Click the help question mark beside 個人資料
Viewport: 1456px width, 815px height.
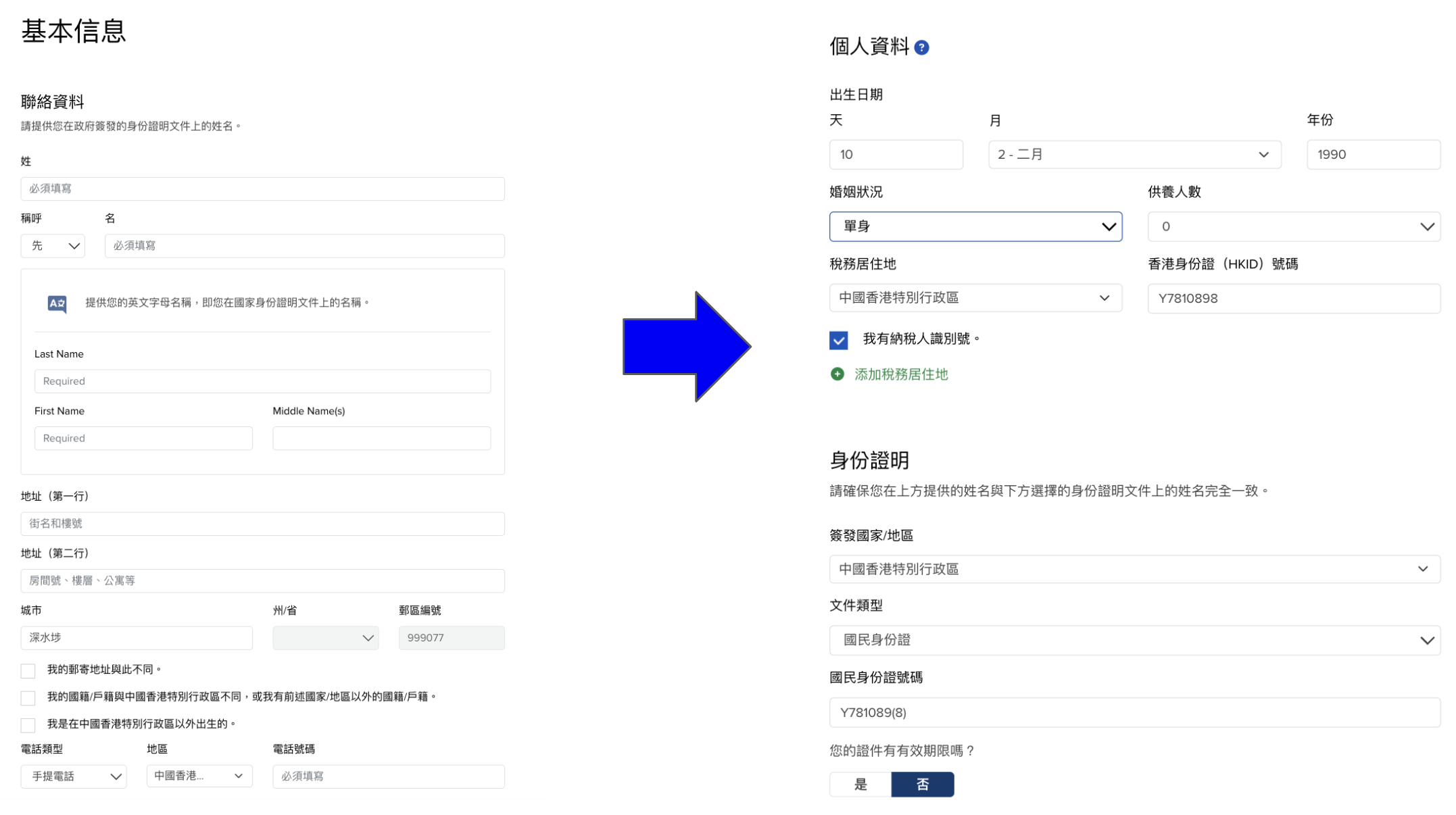921,47
